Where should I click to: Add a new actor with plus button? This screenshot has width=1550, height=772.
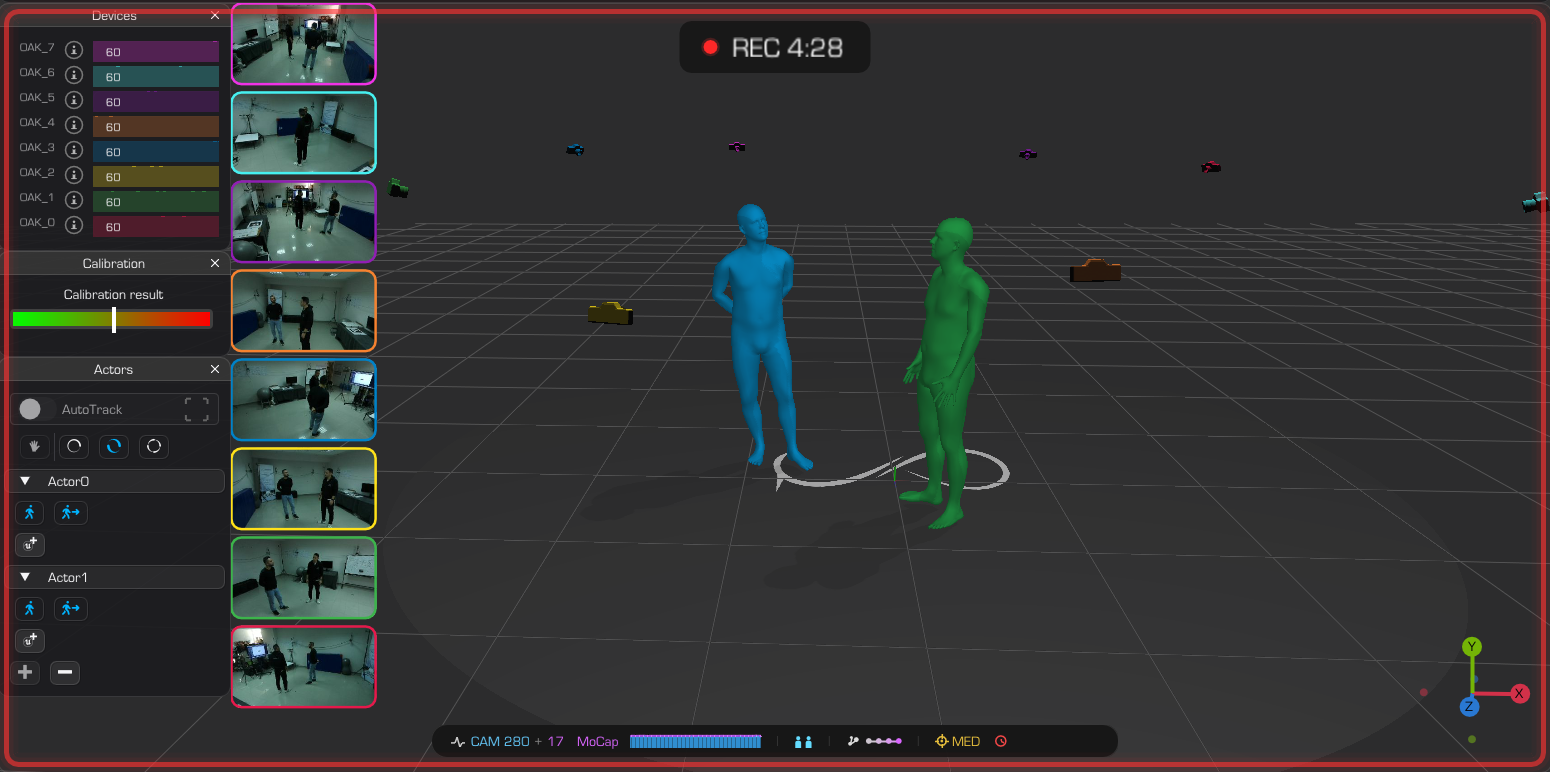coord(26,673)
